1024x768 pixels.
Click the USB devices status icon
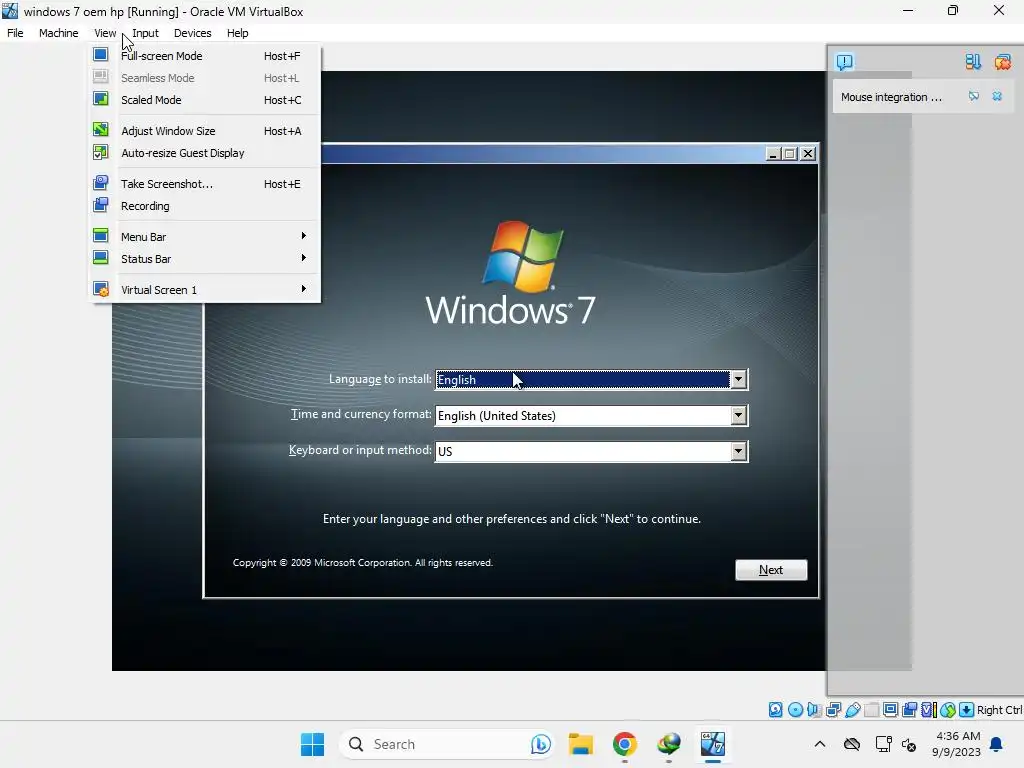point(852,709)
